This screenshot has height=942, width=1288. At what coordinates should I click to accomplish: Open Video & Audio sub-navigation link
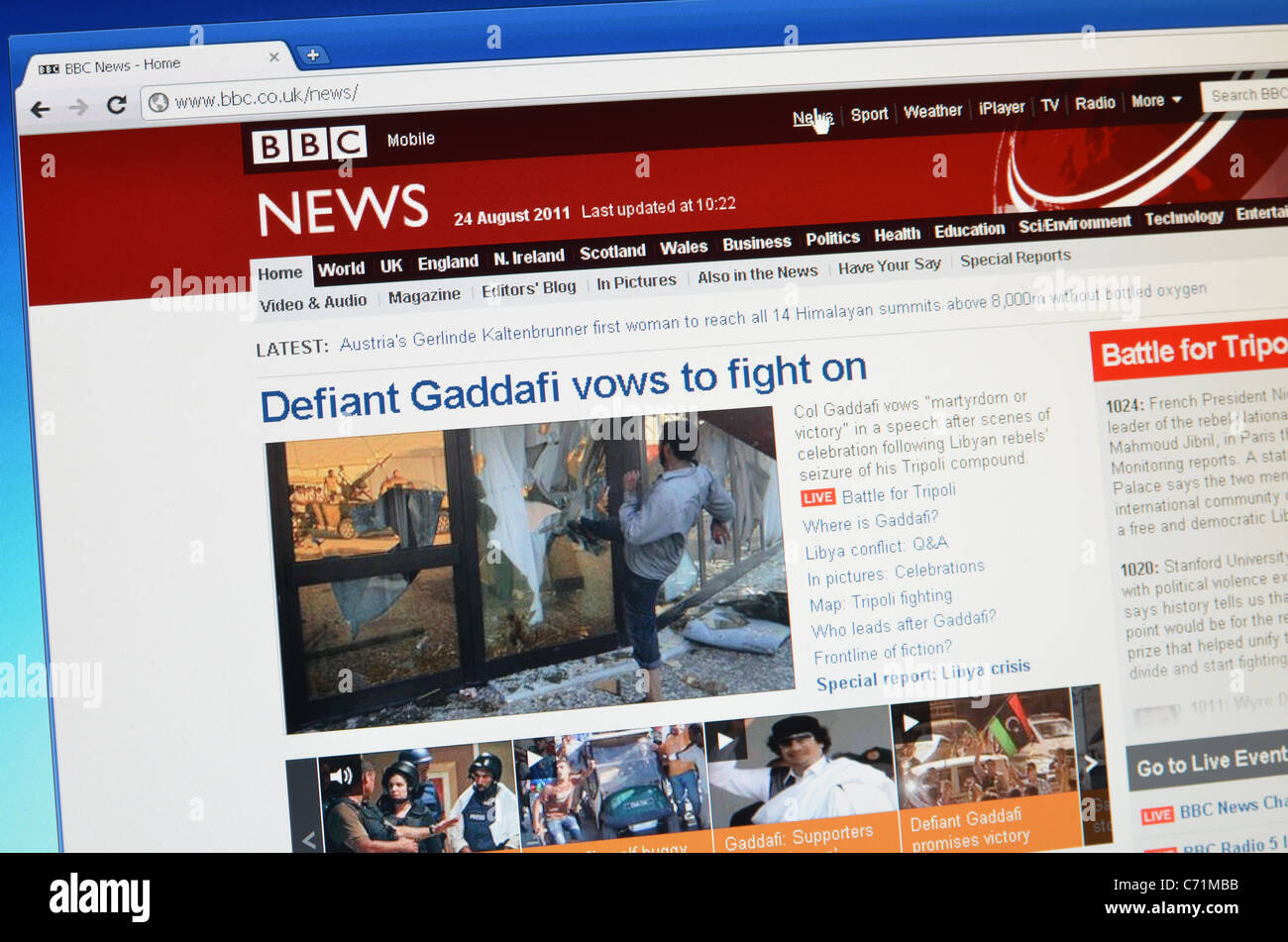(313, 303)
